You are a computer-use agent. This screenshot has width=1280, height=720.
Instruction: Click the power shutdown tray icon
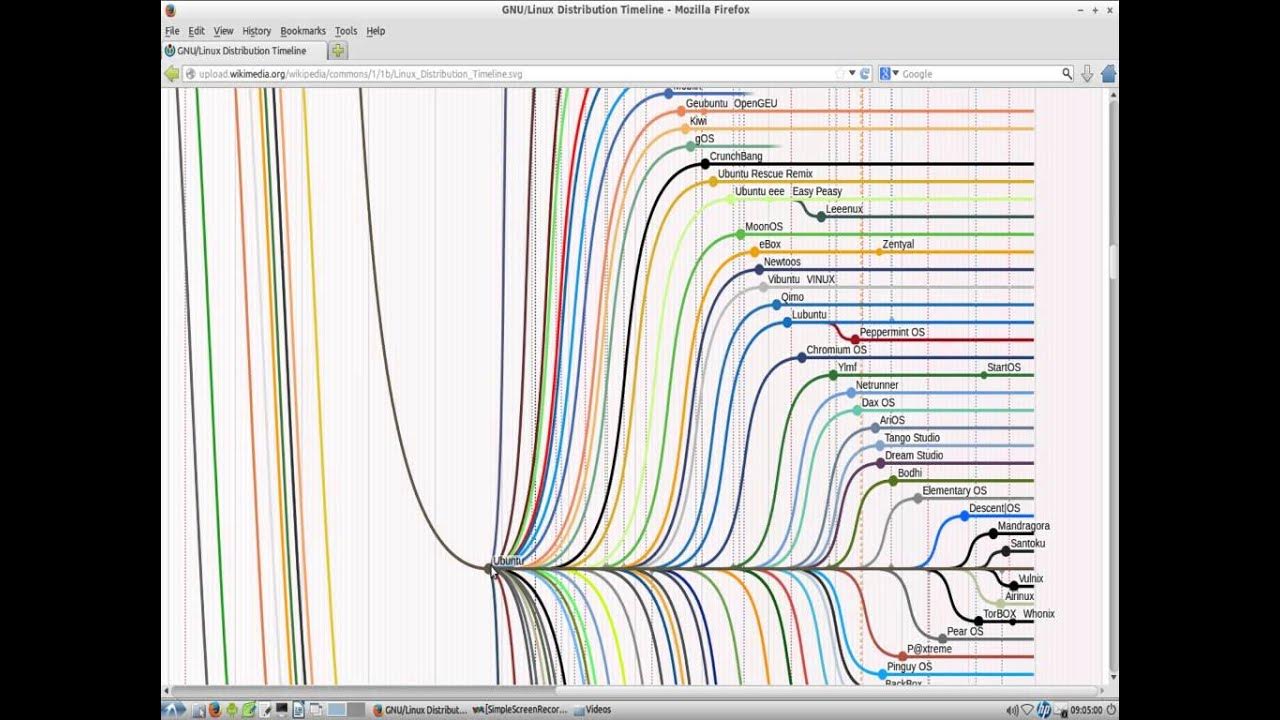click(1111, 710)
